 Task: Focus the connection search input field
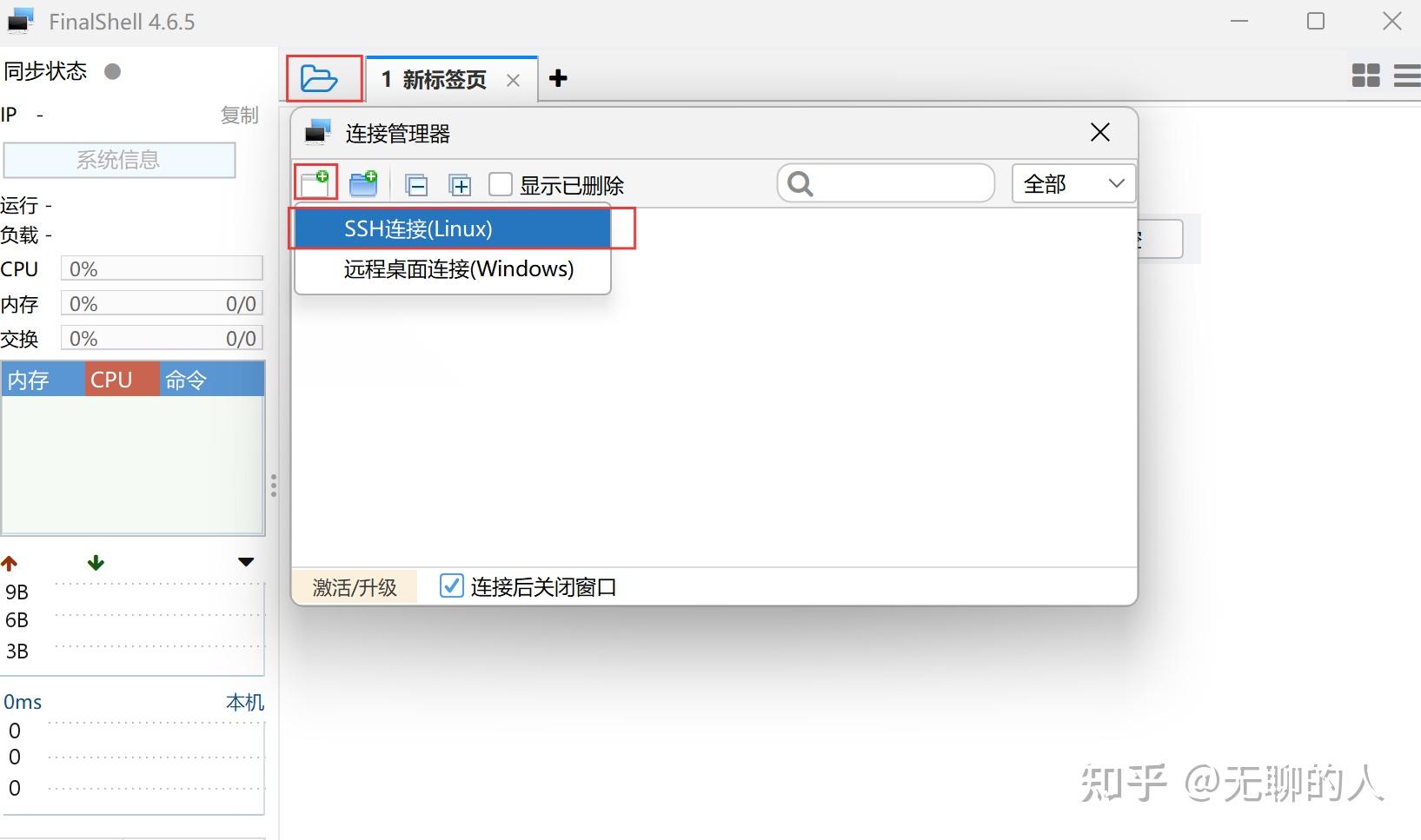coord(886,183)
